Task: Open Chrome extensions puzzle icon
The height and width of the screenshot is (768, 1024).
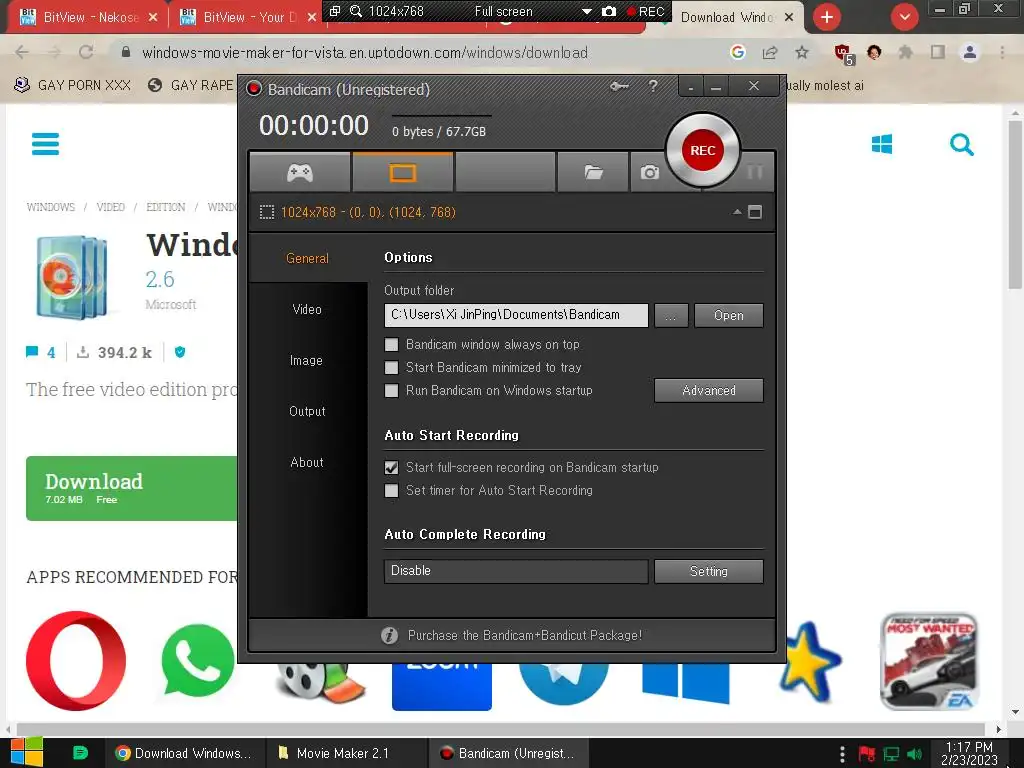Action: 905,52
